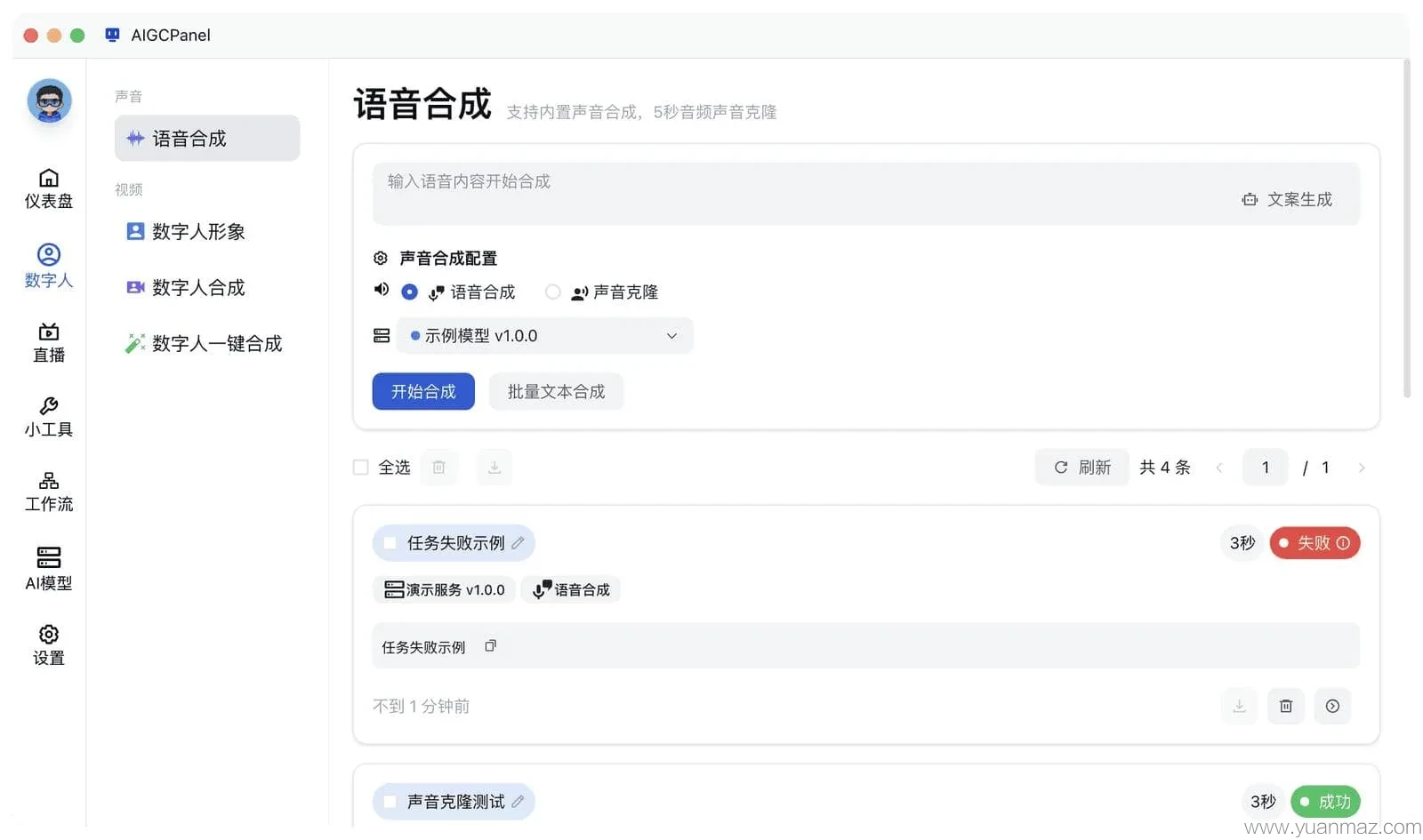Viewport: 1423px width, 840px height.
Task: Click the green 成功 status badge
Action: click(1325, 801)
